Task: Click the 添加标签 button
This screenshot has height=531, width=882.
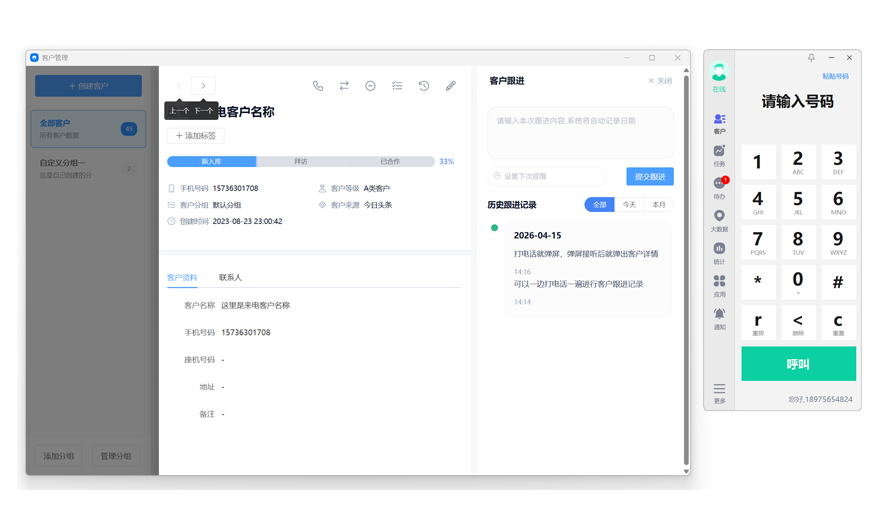Action: 196,136
